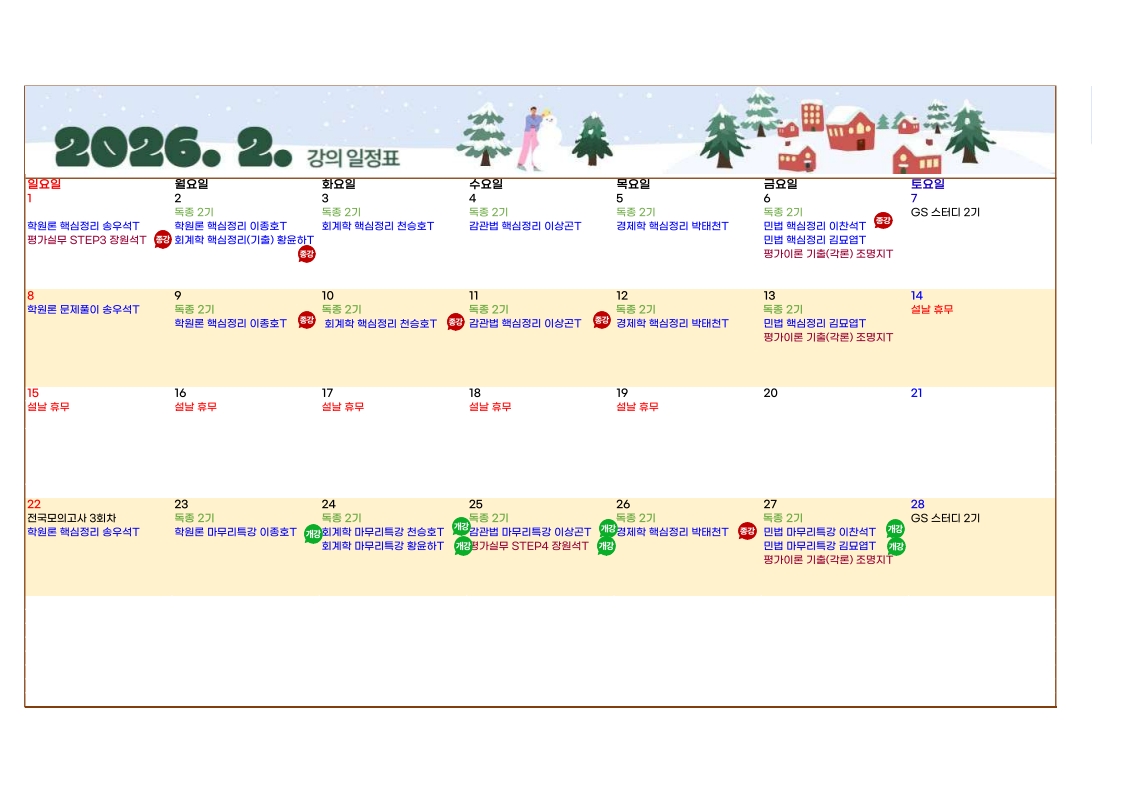Open 전국모의고사 3회차 entry on the 22nd
The image size is (1122, 793).
[71, 518]
